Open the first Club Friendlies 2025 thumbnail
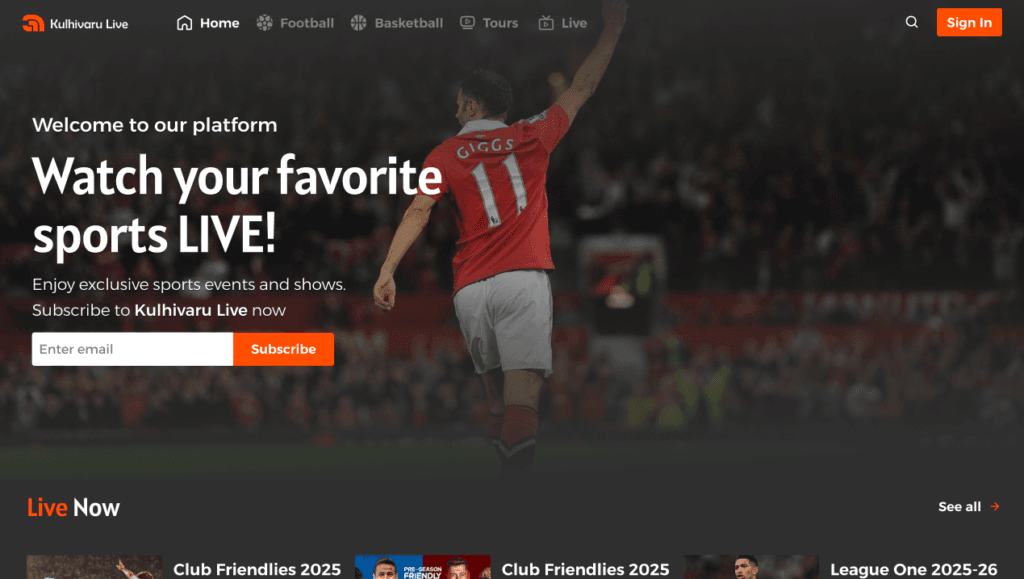Image resolution: width=1024 pixels, height=579 pixels. coord(94,567)
